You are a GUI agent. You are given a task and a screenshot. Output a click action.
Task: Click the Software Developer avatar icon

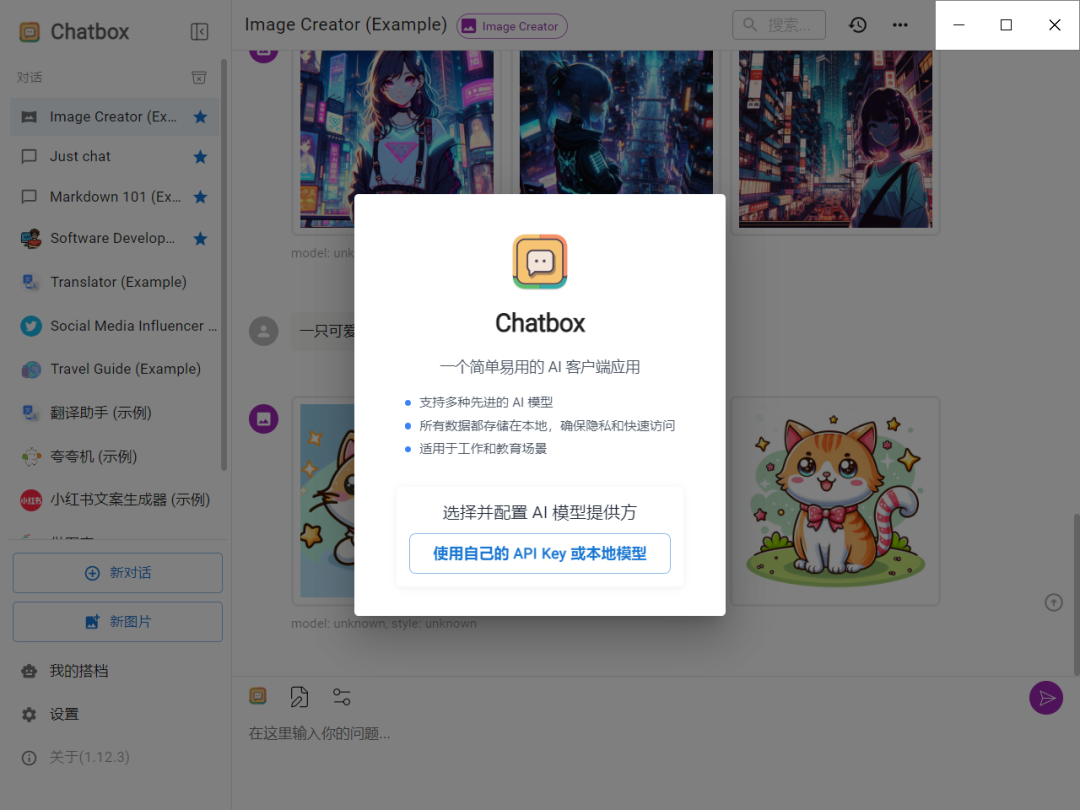[x=30, y=238]
